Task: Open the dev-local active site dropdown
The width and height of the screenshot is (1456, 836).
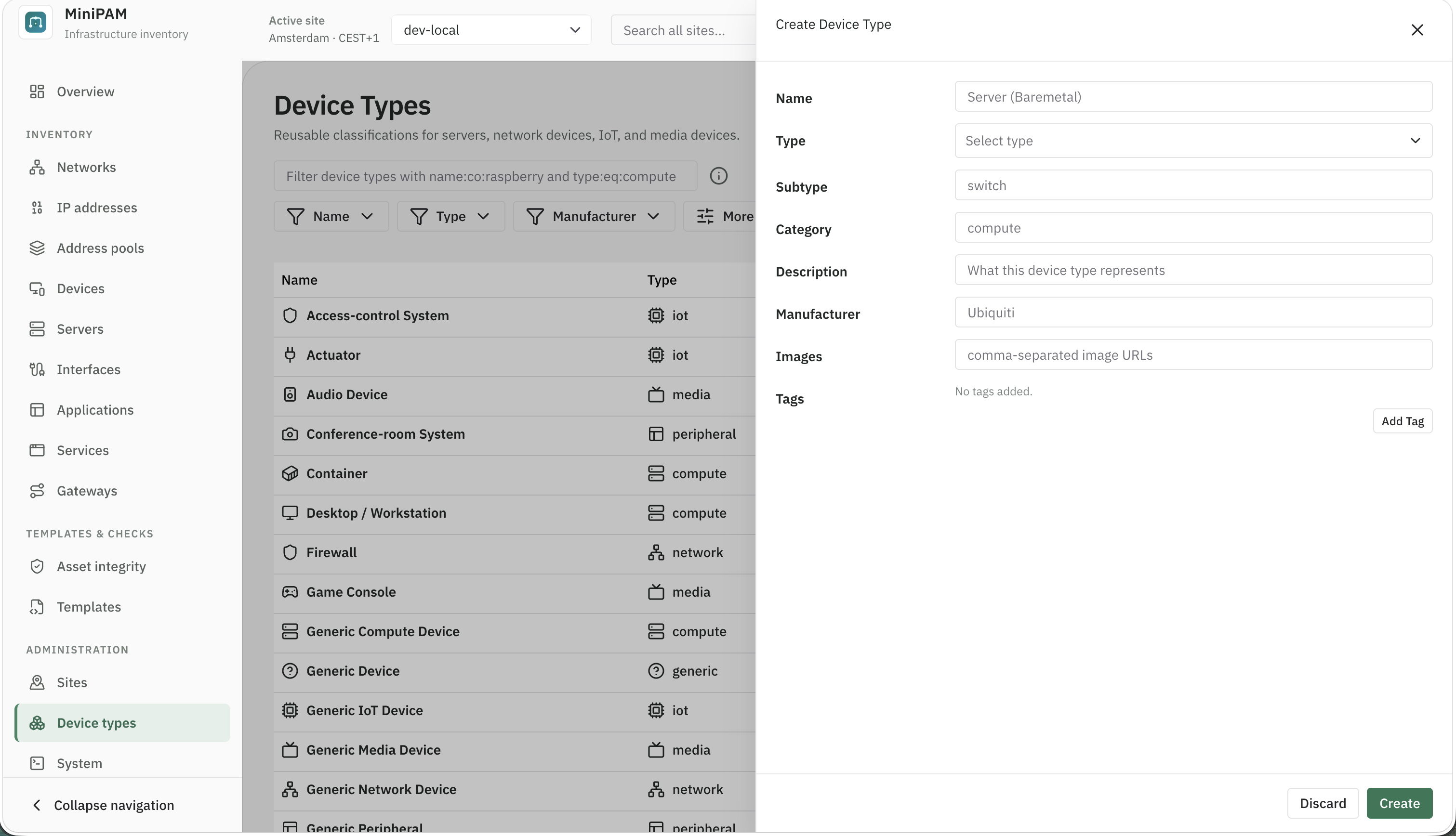Action: point(491,30)
